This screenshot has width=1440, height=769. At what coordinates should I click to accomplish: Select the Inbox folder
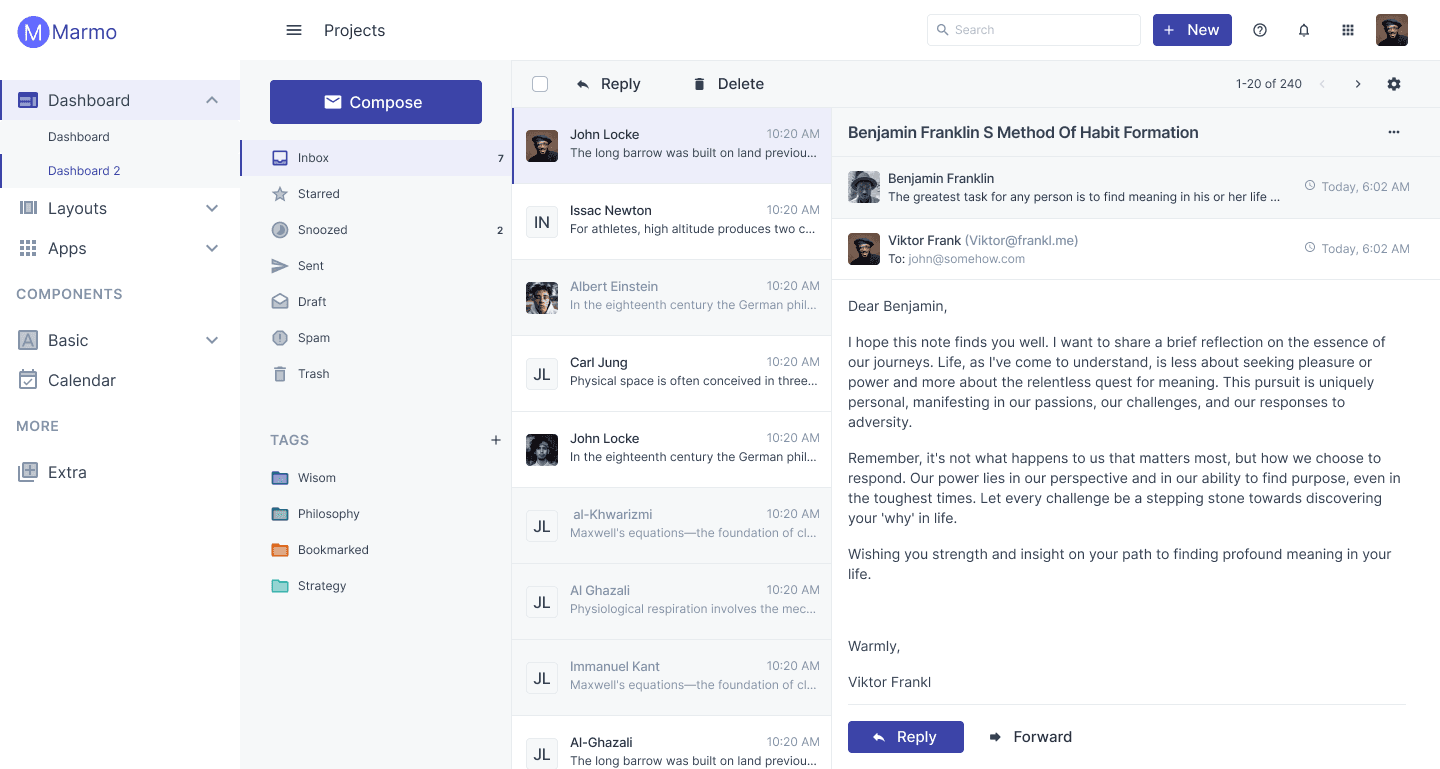[375, 158]
